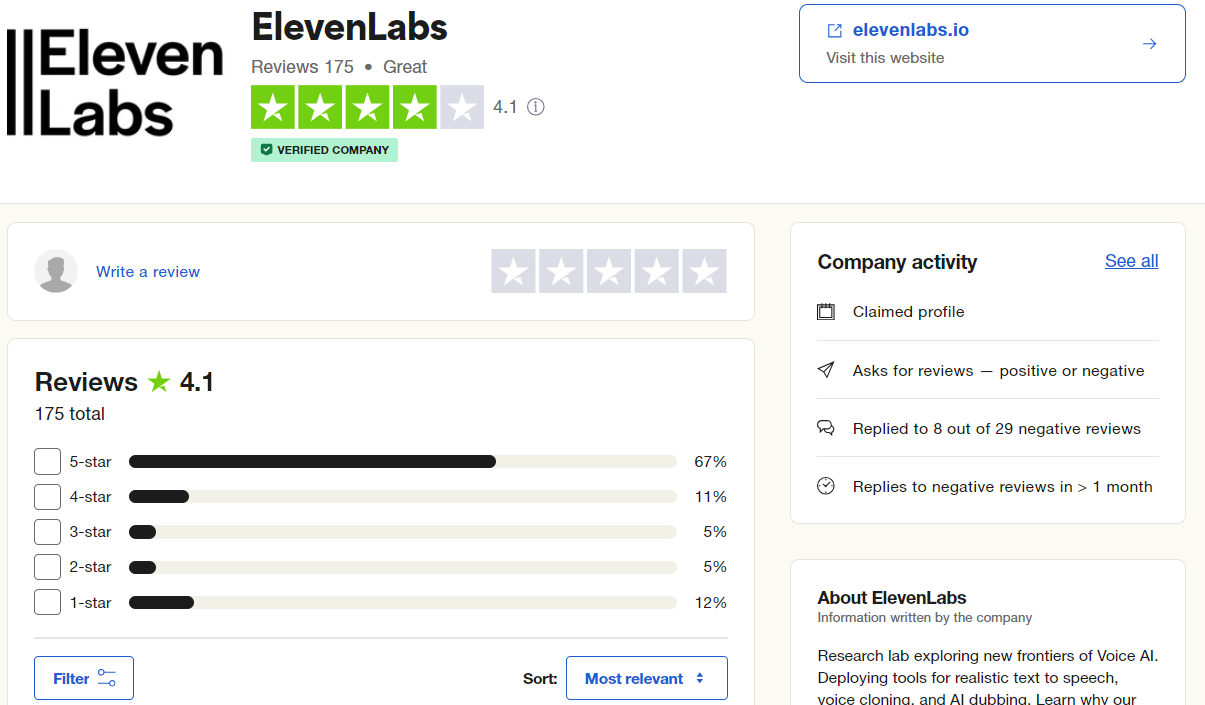Enable the 1-star filter checkbox
1205x705 pixels.
[47, 602]
